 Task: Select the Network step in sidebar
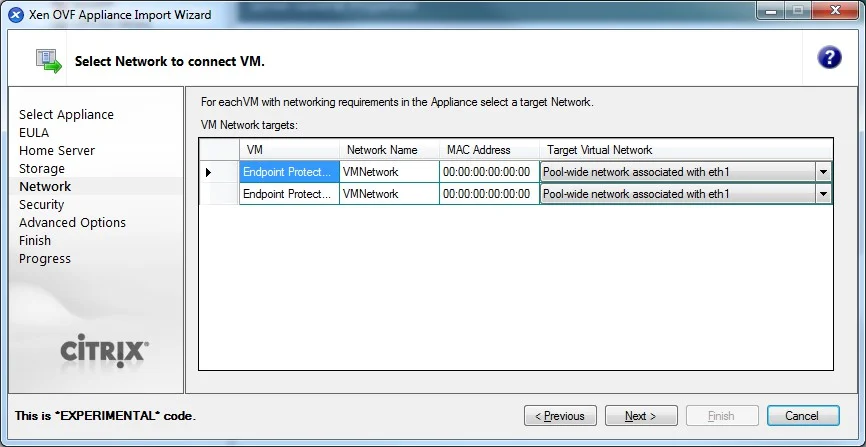tap(45, 186)
